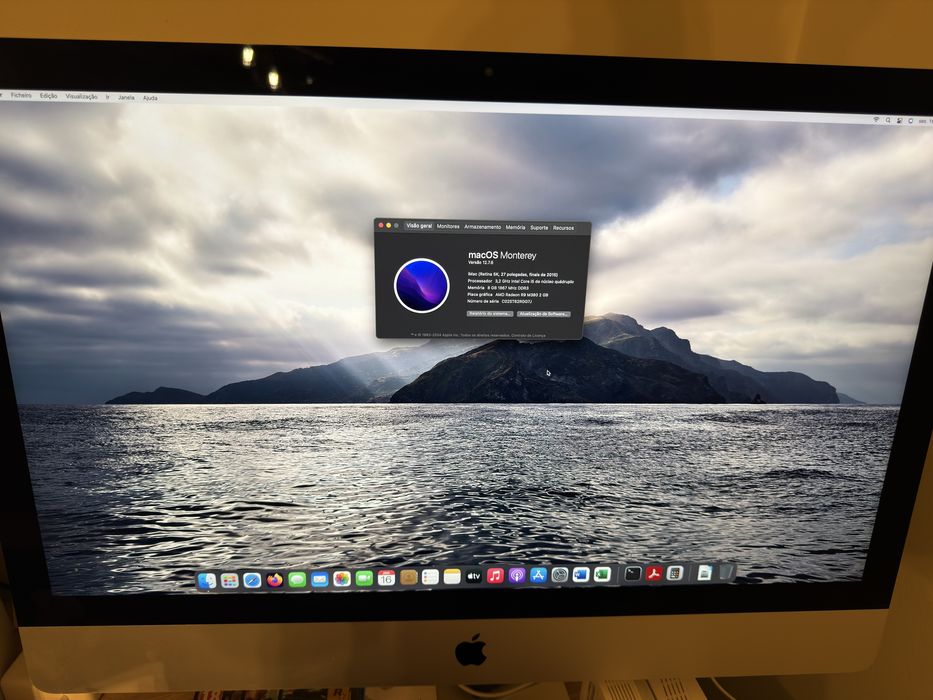This screenshot has height=700, width=933.
Task: Open Contacts app in the Dock
Action: coord(409,577)
